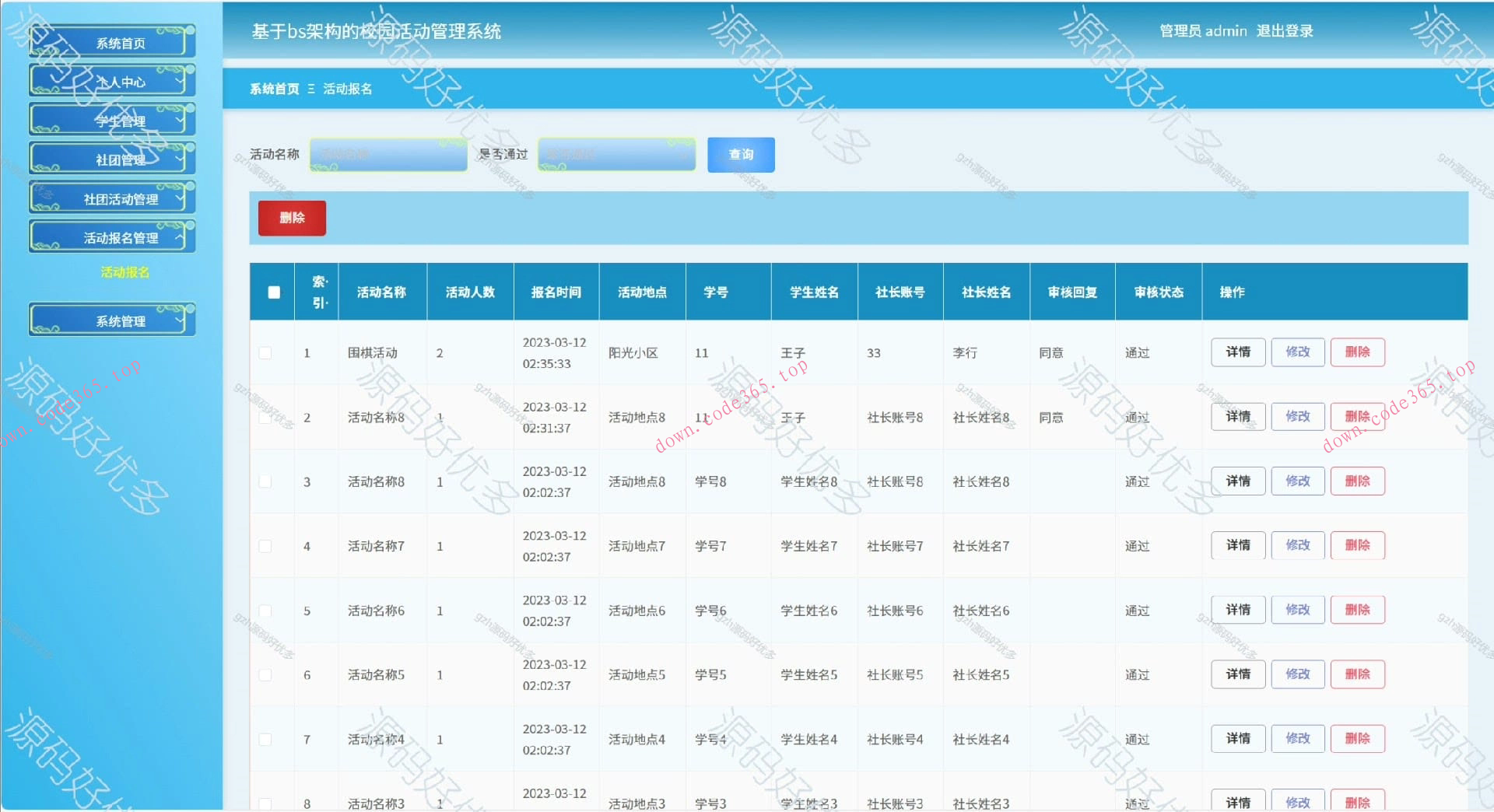
Task: Click 修改 on the 活动名称8 row
Action: 1297,416
